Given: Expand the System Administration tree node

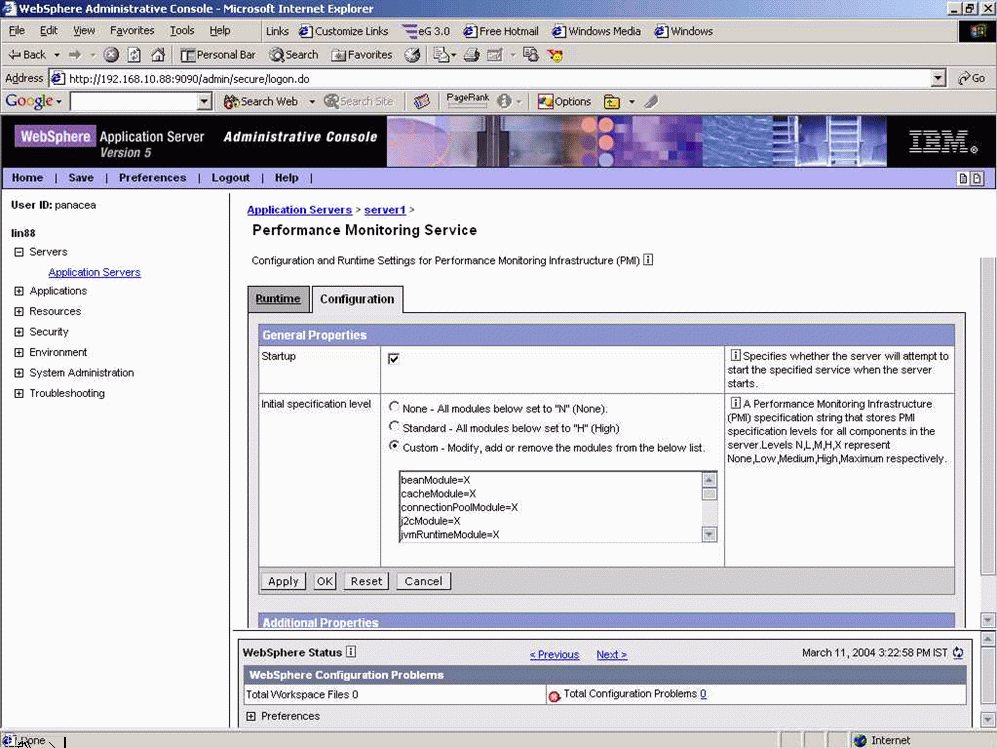Looking at the screenshot, I should tap(19, 373).
